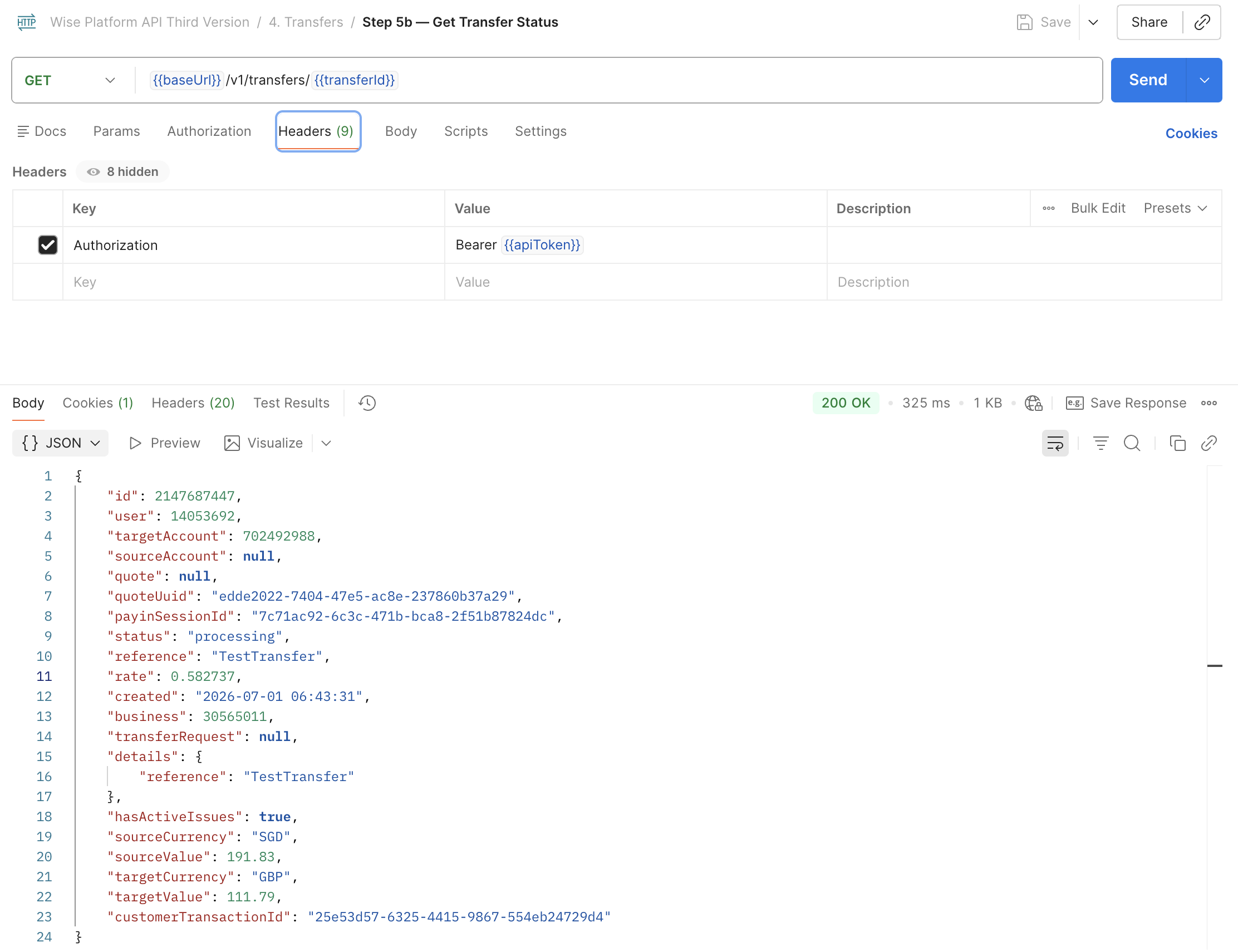Click the filter response icon
This screenshot has width=1238, height=952.
click(x=1101, y=443)
